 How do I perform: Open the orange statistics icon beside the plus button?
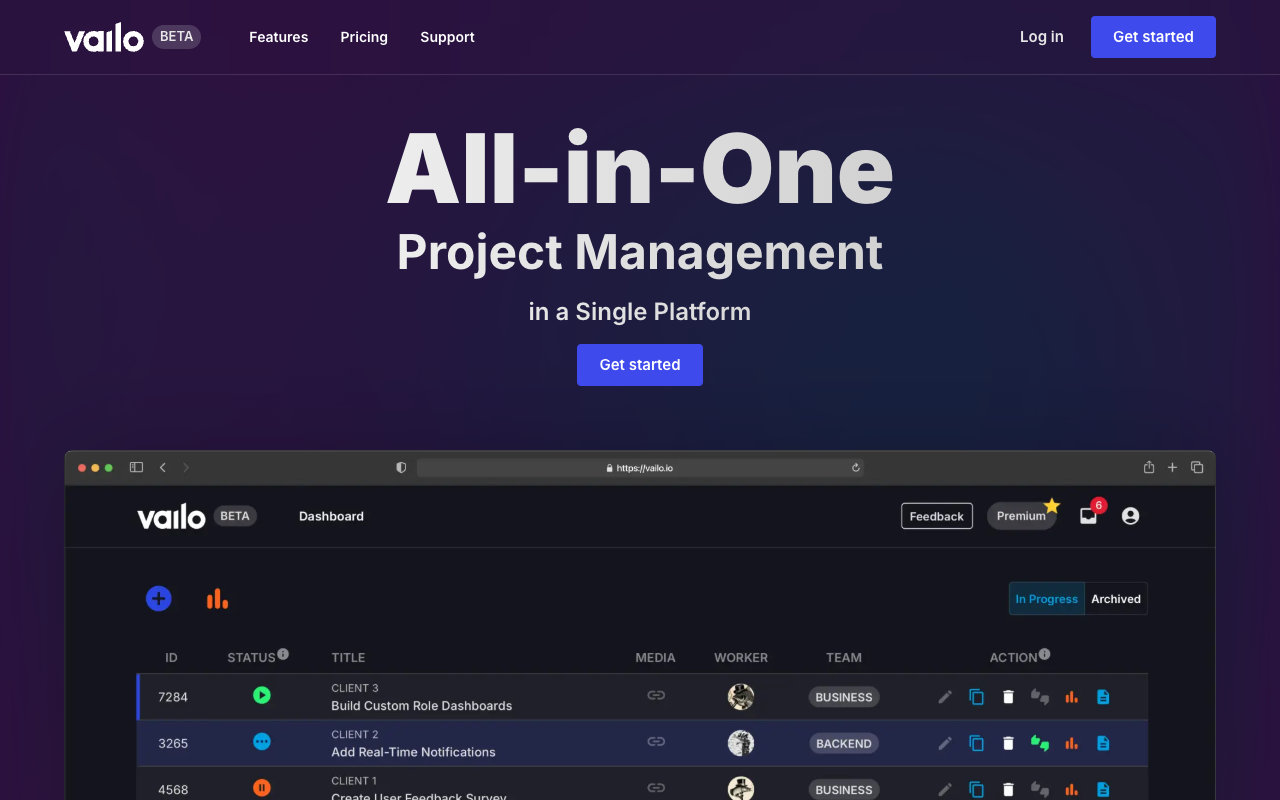pos(217,598)
